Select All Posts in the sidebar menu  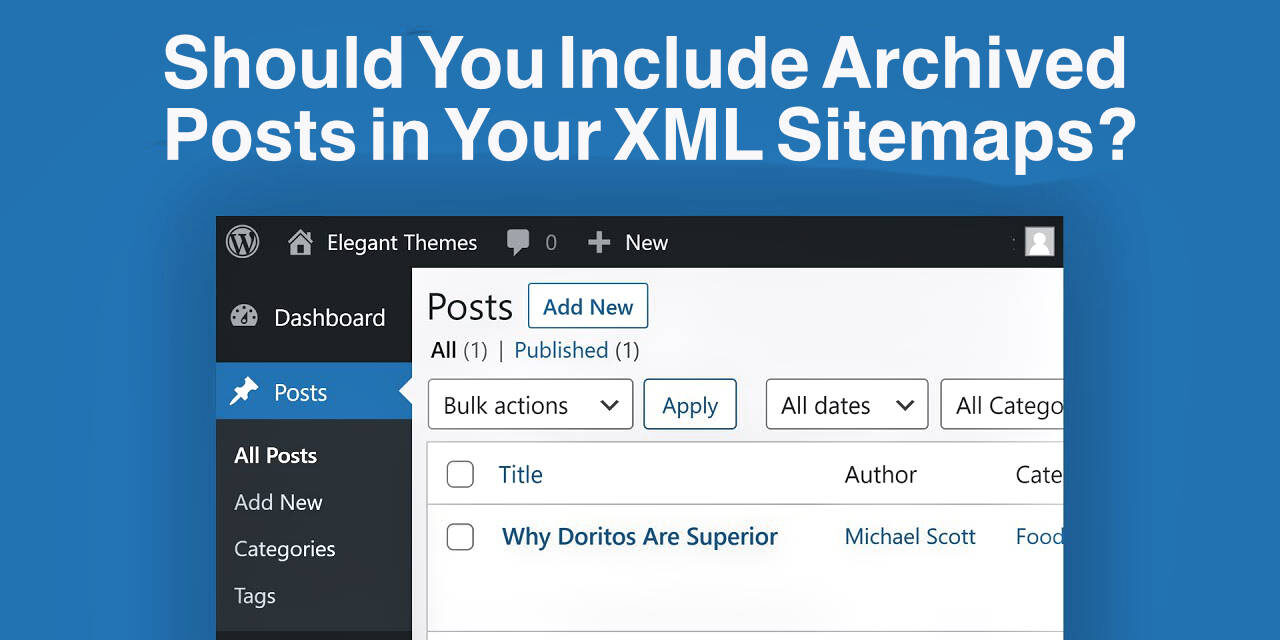(275, 455)
